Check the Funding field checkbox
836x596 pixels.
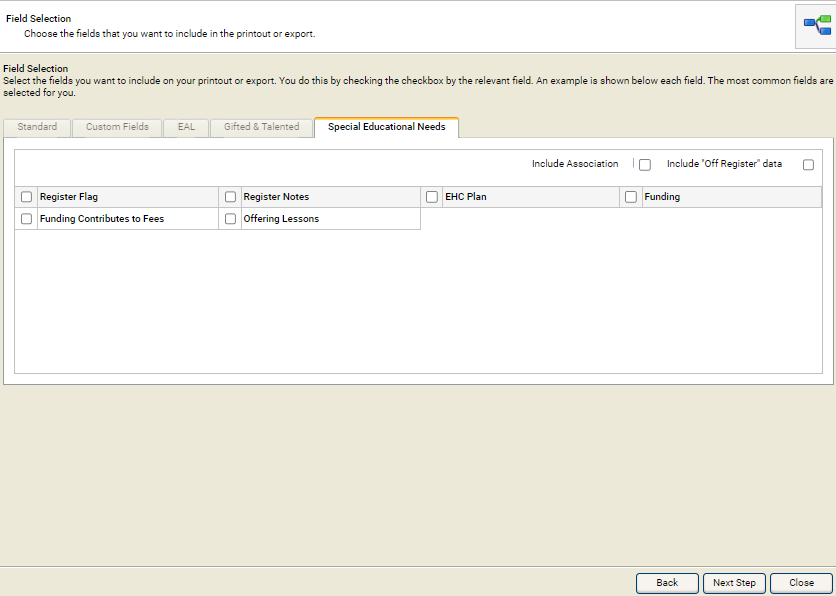[631, 197]
